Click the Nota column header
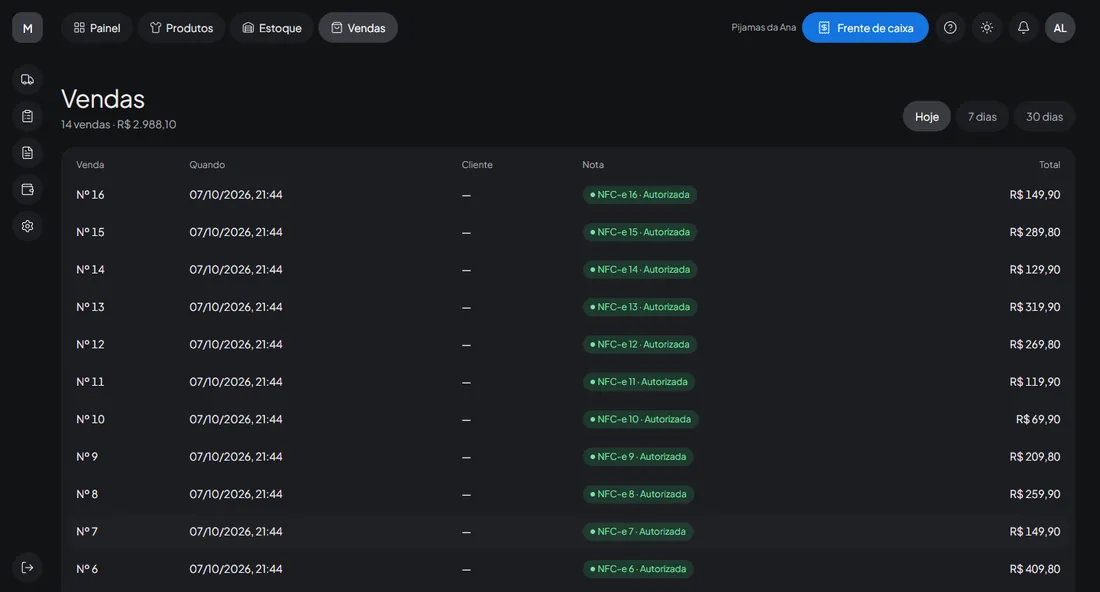1100x592 pixels. point(593,165)
